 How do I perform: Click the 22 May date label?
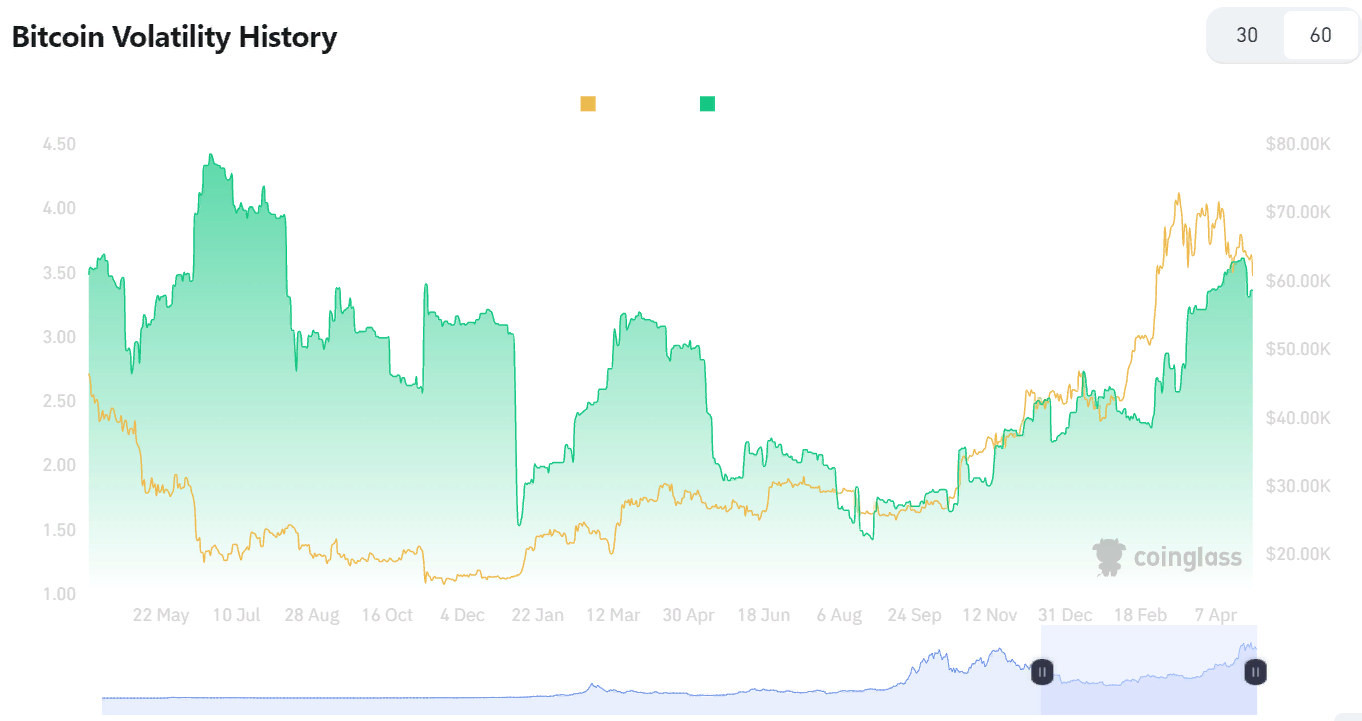pyautogui.click(x=160, y=615)
